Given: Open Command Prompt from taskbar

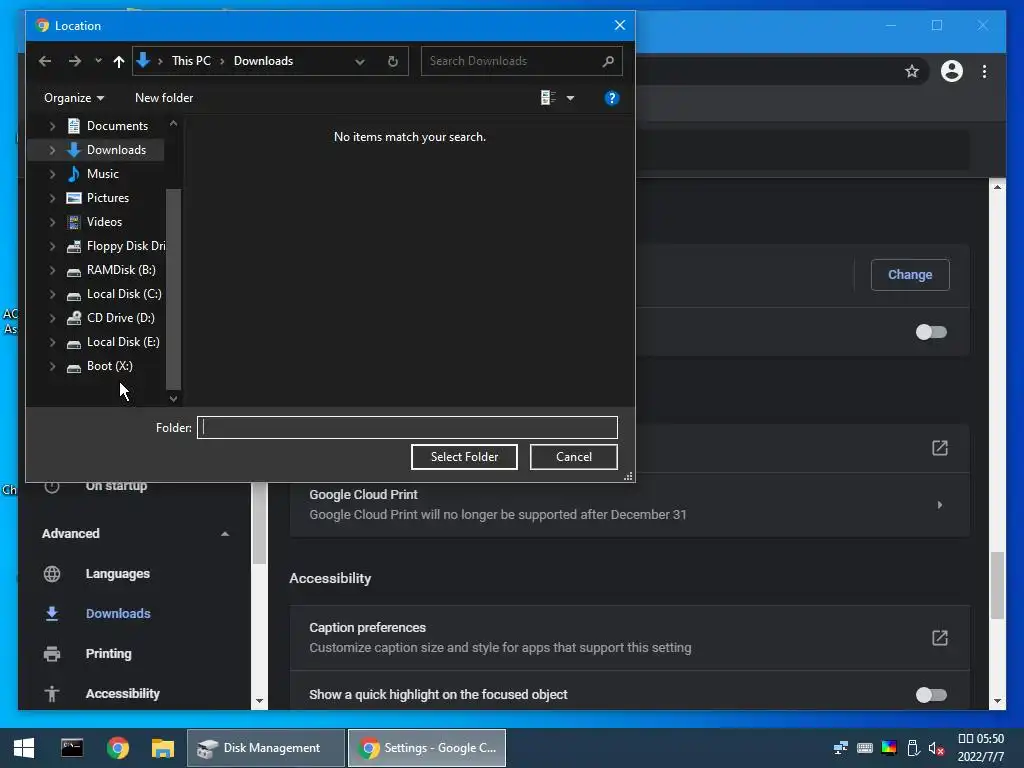Looking at the screenshot, I should pos(72,748).
